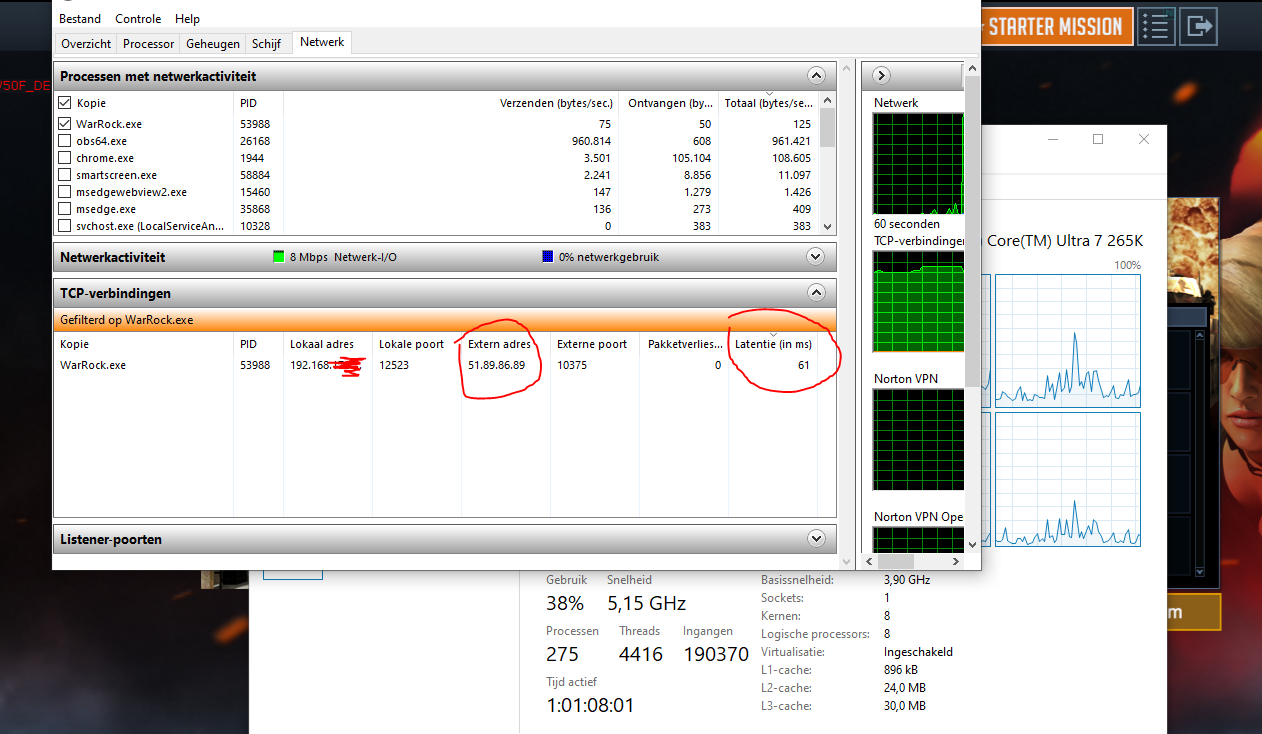The height and width of the screenshot is (734, 1262).
Task: Click the process list scrollbar up arrow
Action: 827,102
